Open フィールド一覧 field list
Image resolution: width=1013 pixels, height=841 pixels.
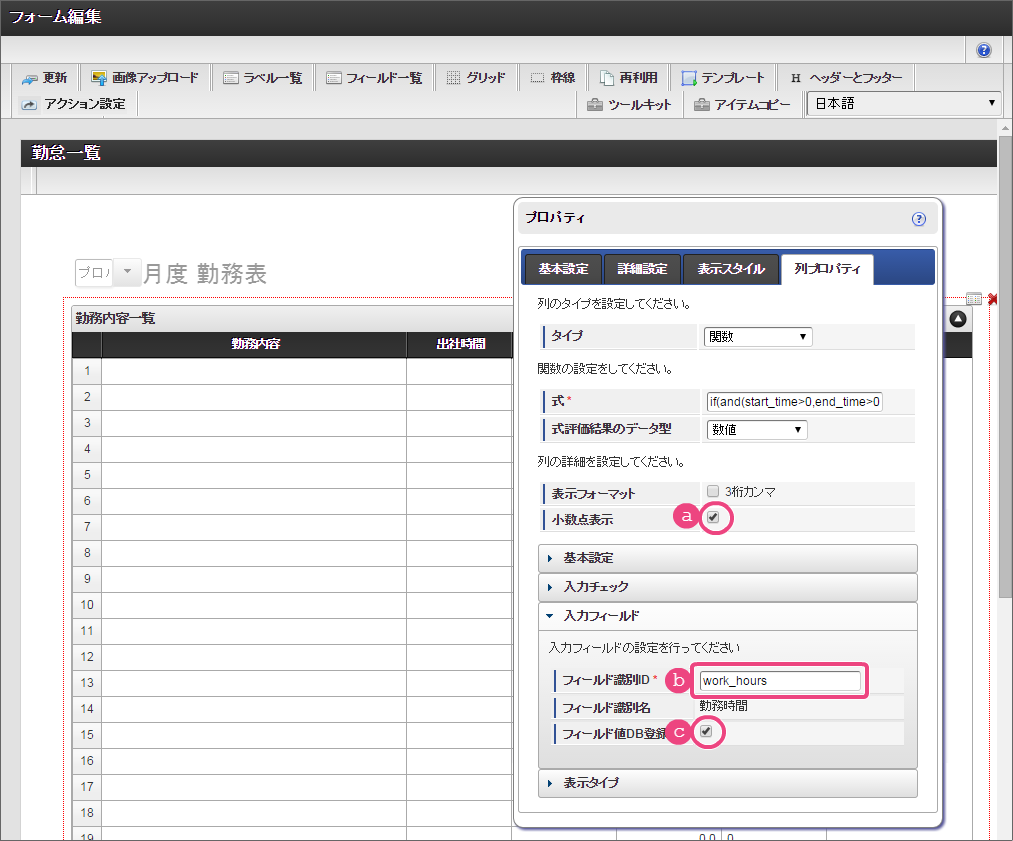point(374,78)
